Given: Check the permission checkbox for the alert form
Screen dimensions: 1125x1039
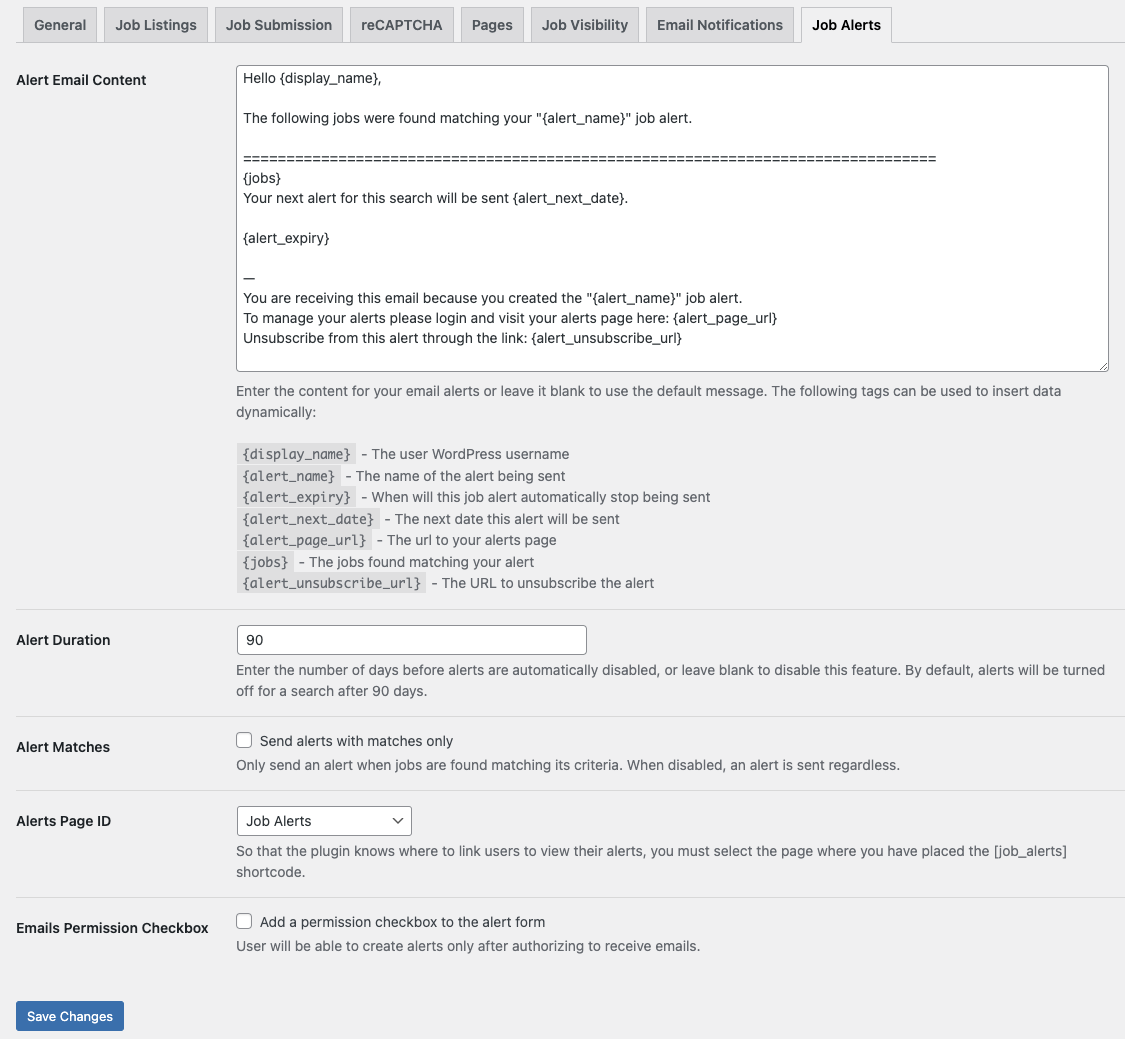Looking at the screenshot, I should (244, 921).
